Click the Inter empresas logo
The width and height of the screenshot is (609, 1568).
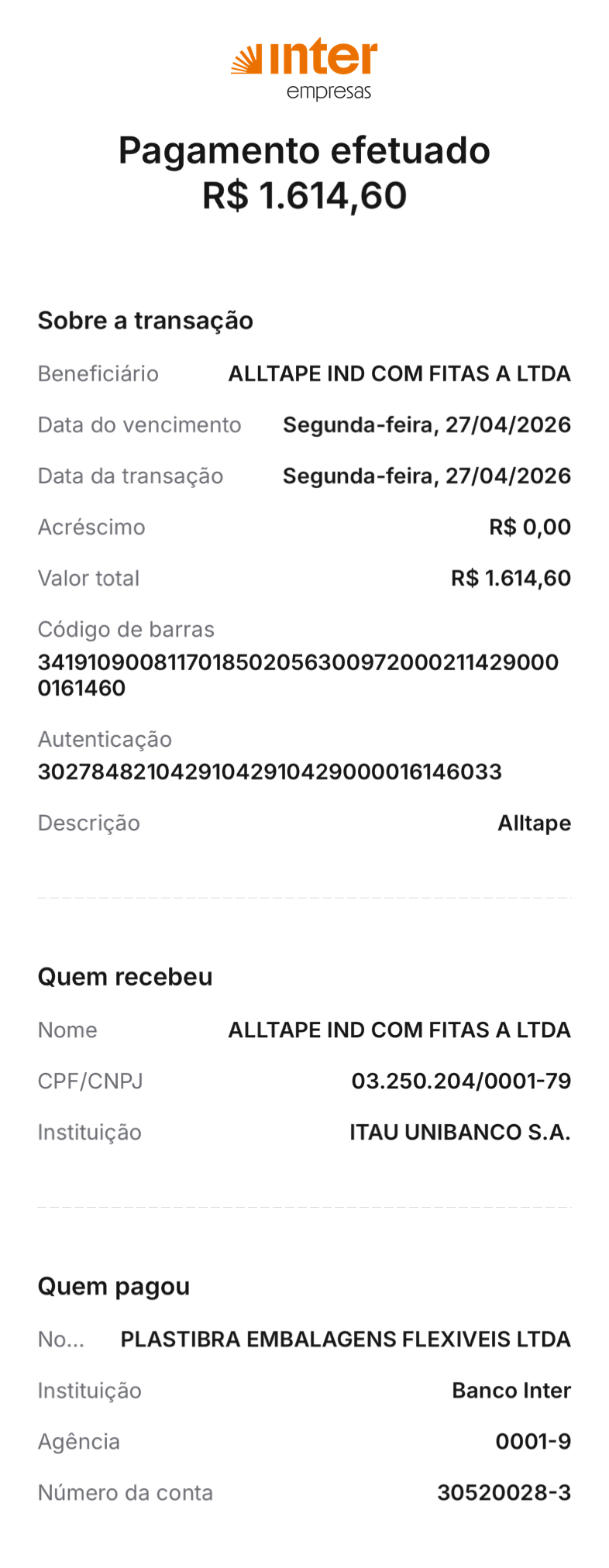[x=304, y=69]
